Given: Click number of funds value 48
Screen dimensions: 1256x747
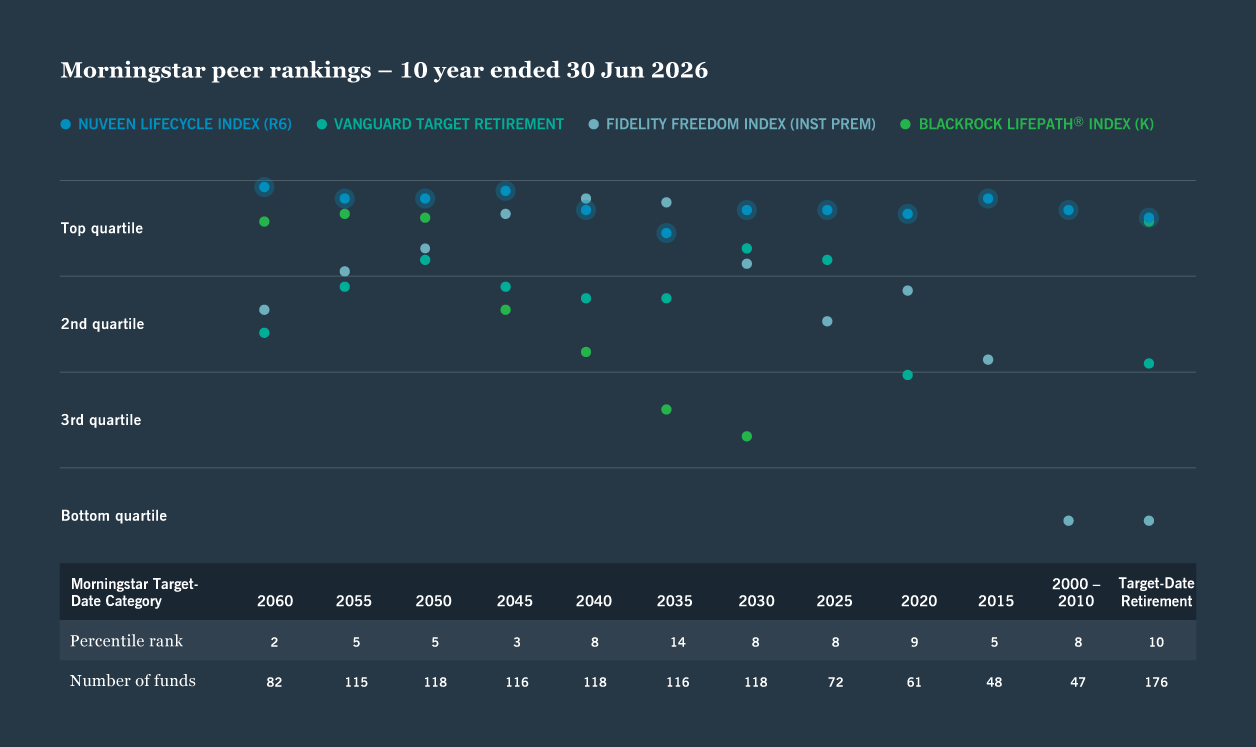Looking at the screenshot, I should 995,682.
